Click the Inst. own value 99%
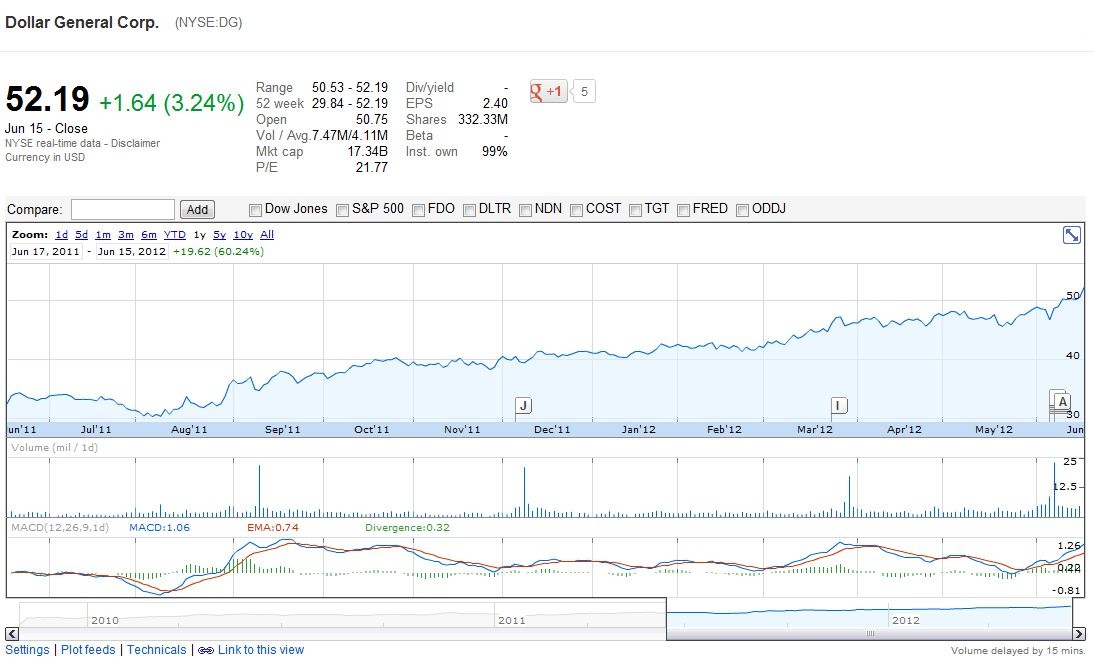The height and width of the screenshot is (658, 1094). point(495,151)
